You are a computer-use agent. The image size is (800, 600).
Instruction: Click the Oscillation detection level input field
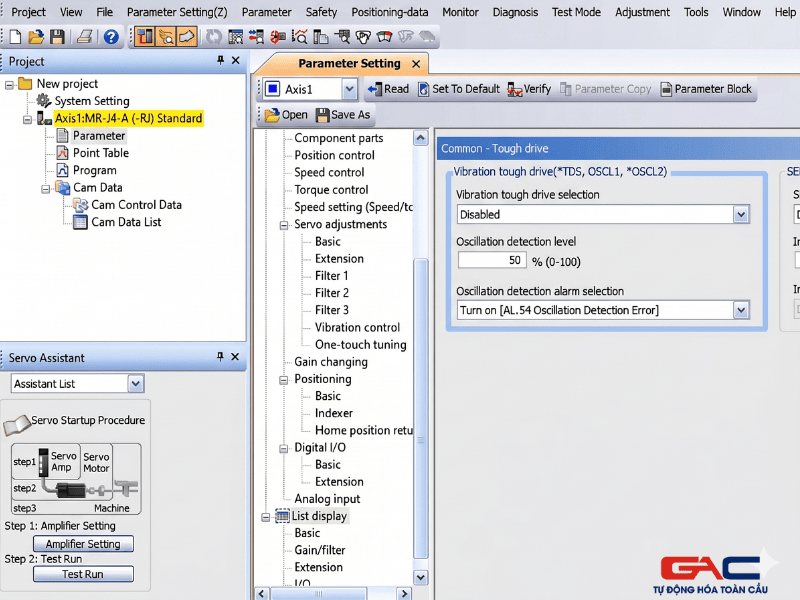click(x=492, y=260)
